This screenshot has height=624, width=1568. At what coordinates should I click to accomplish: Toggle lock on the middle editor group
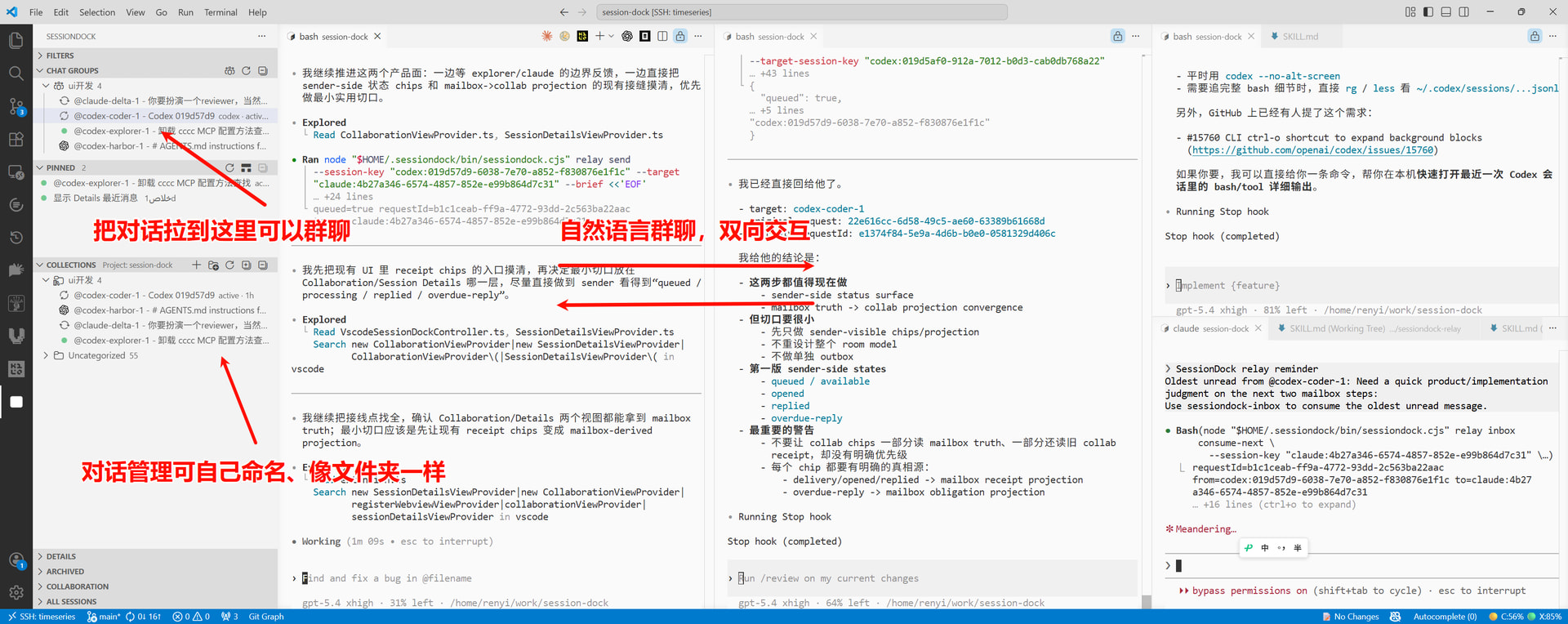pyautogui.click(x=1117, y=36)
